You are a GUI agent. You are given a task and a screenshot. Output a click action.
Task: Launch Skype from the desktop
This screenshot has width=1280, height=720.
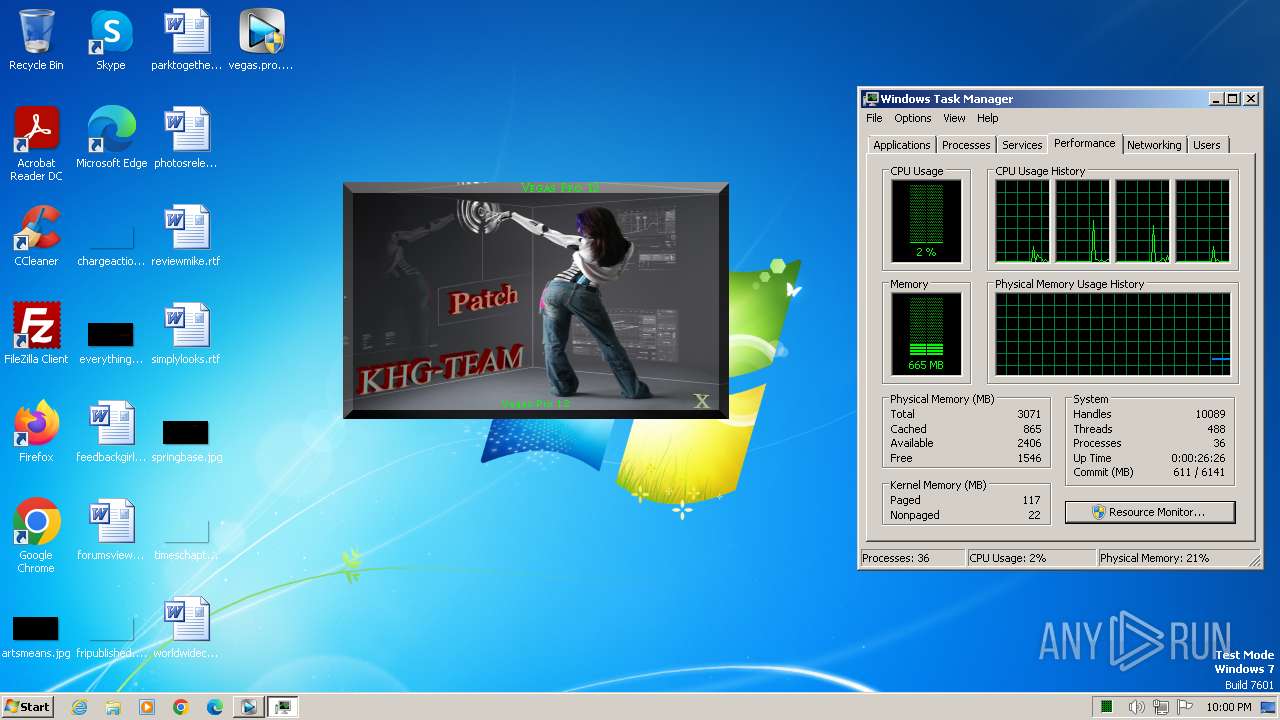(x=111, y=40)
